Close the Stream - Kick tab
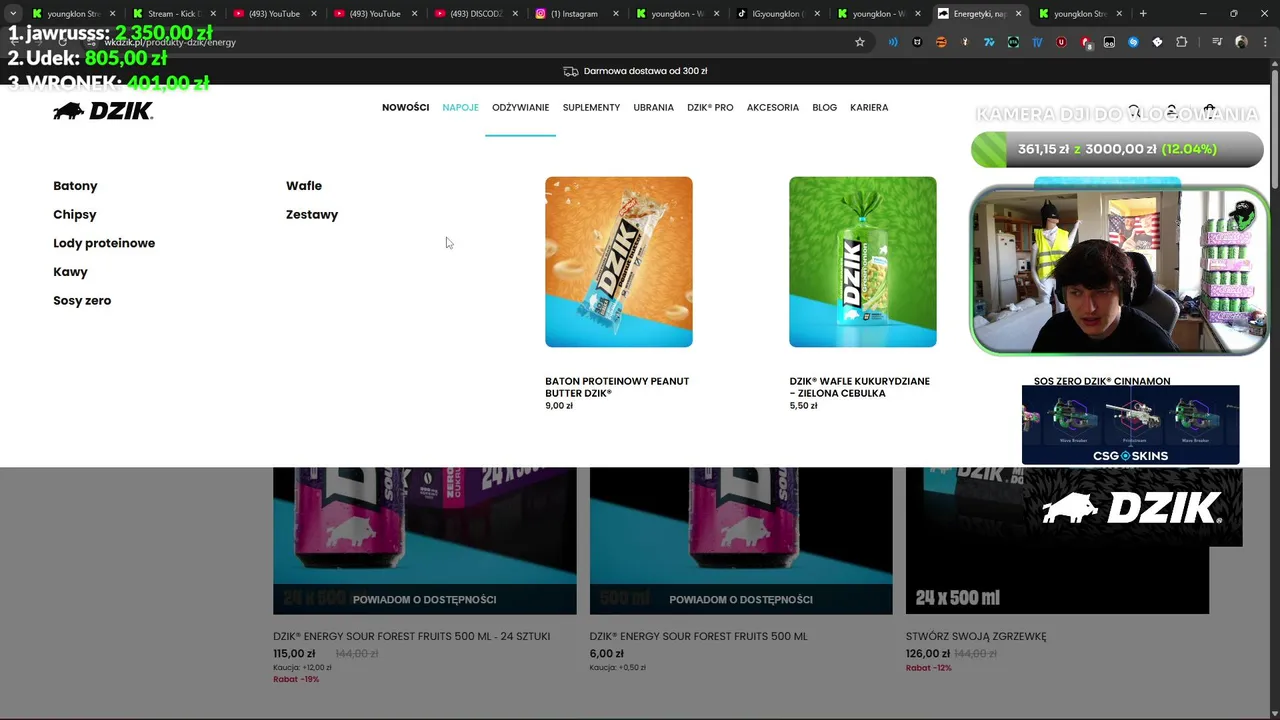Image resolution: width=1280 pixels, height=720 pixels. click(213, 14)
